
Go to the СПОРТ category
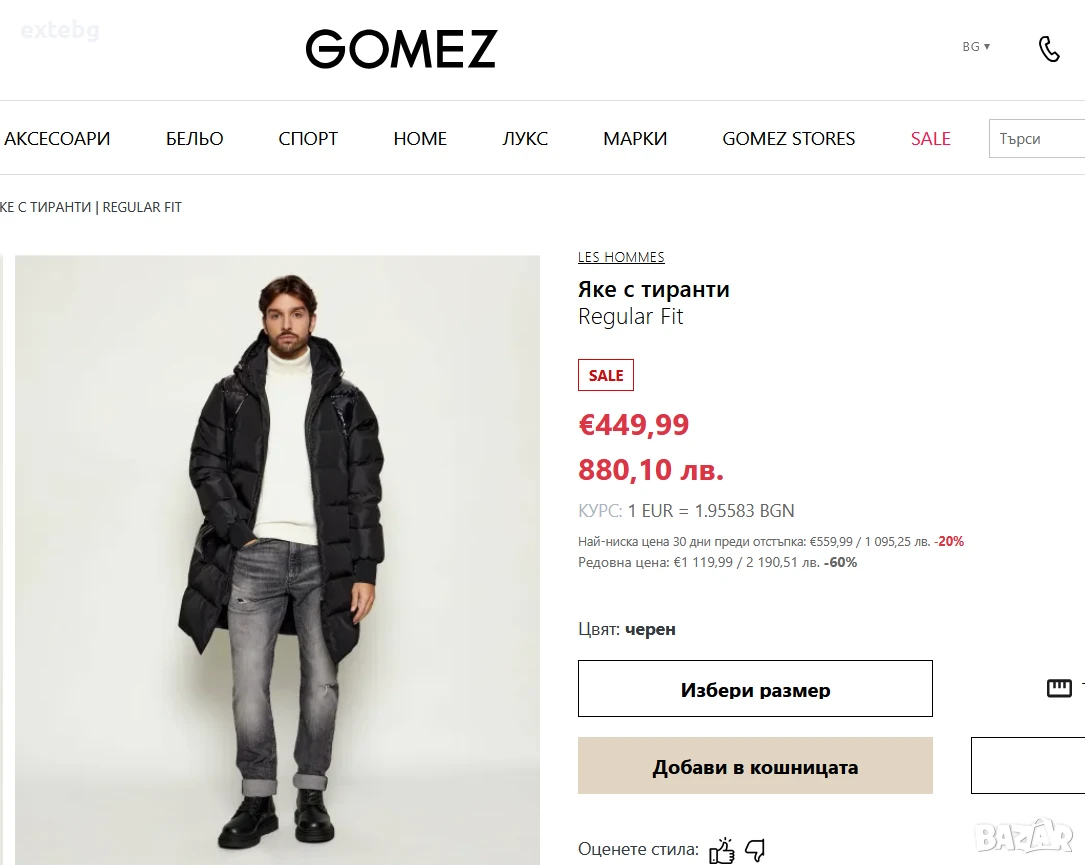pos(308,138)
